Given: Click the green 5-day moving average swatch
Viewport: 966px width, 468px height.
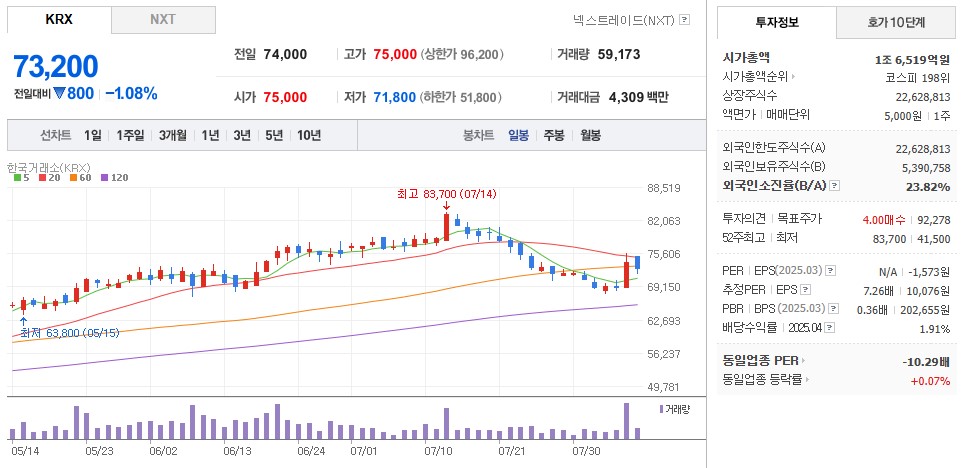Looking at the screenshot, I should pos(17,178).
